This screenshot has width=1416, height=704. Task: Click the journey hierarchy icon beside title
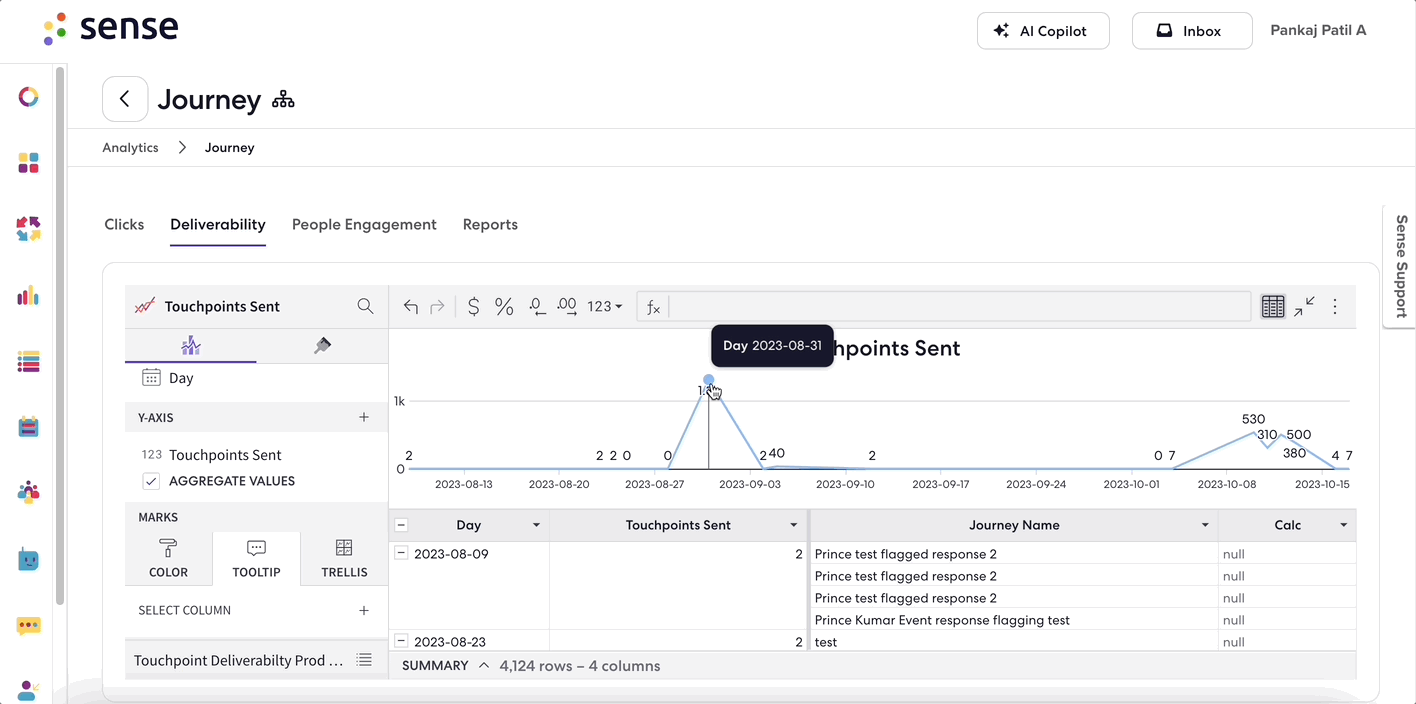coord(283,100)
